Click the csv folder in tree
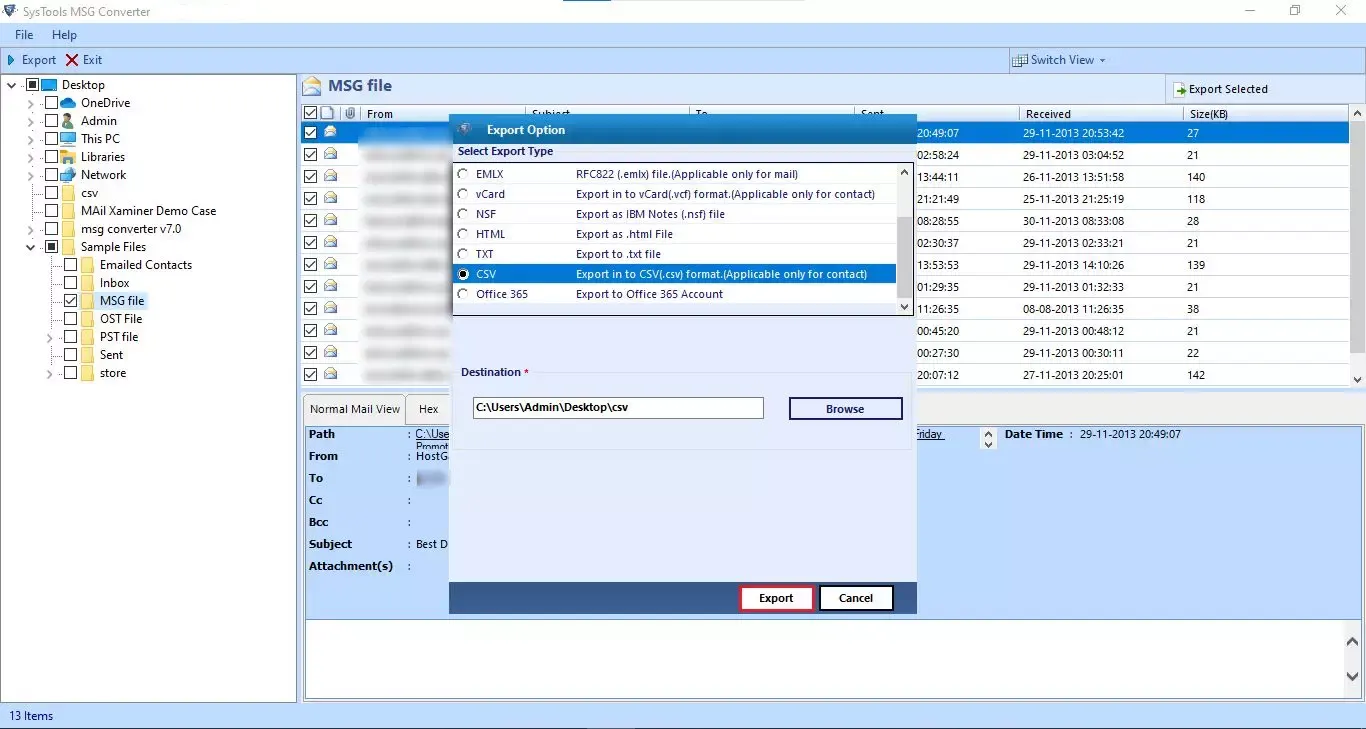Screen dimensions: 1366x729 tap(90, 193)
